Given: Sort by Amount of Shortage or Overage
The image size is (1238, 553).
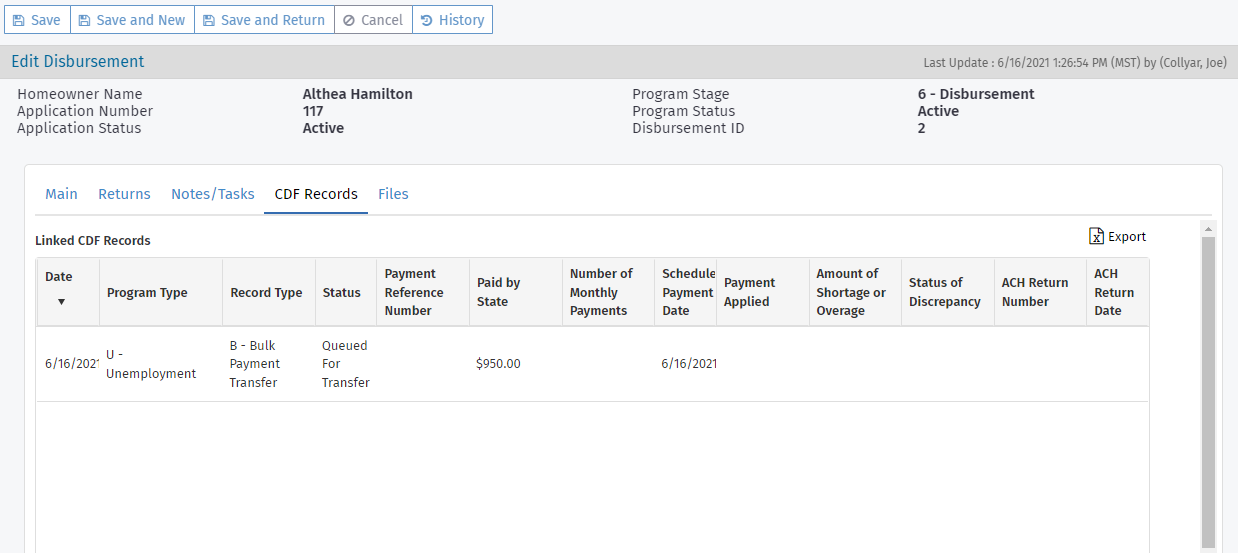Looking at the screenshot, I should 855,292.
